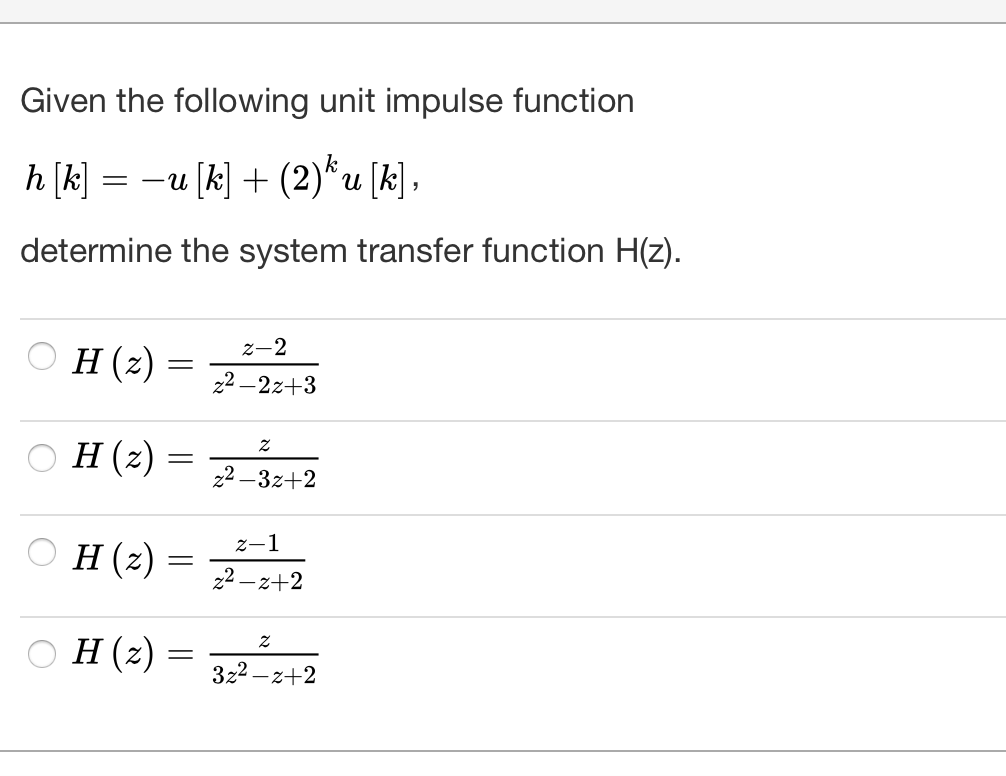Select the radio button for H(z) = z/(z²-3z+2)
The height and width of the screenshot is (776, 1006).
point(42,458)
